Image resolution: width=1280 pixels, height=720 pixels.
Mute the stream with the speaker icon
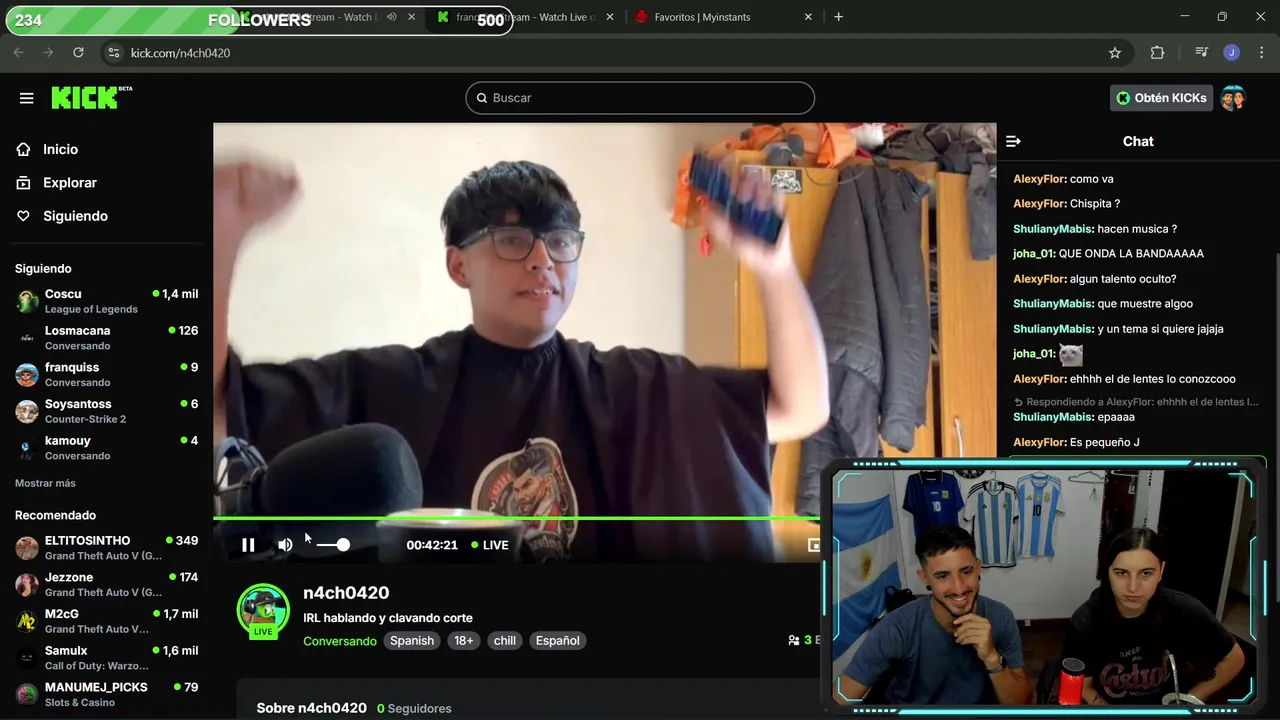point(285,545)
